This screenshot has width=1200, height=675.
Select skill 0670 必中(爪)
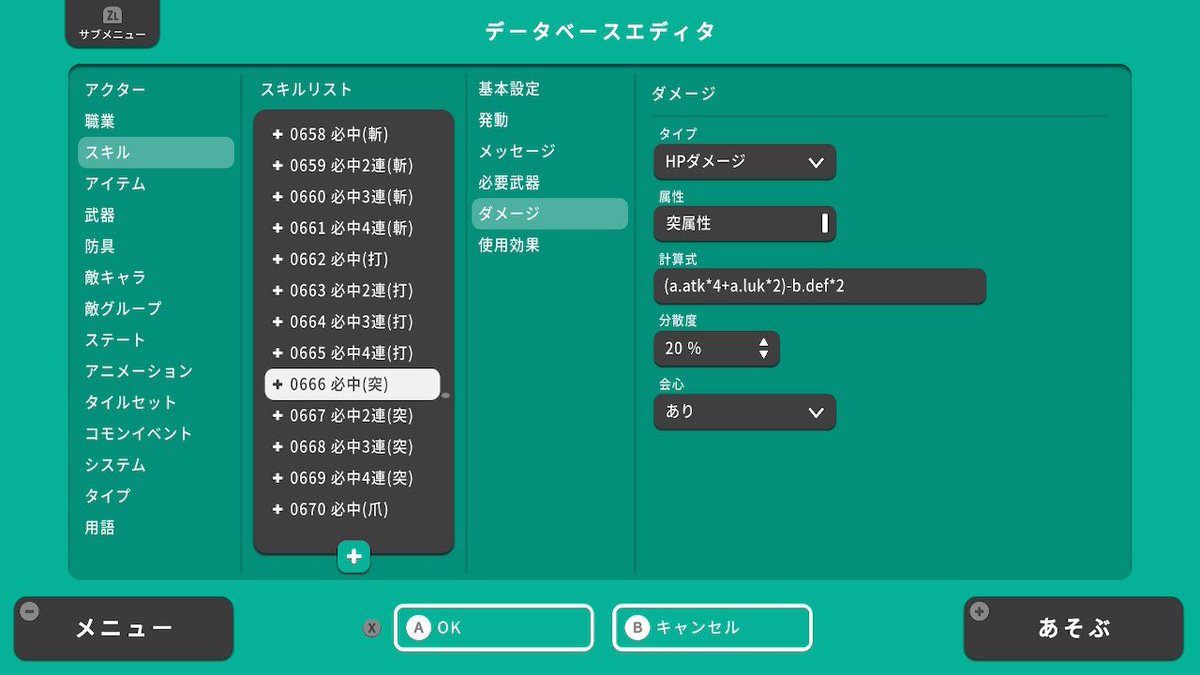click(x=352, y=509)
